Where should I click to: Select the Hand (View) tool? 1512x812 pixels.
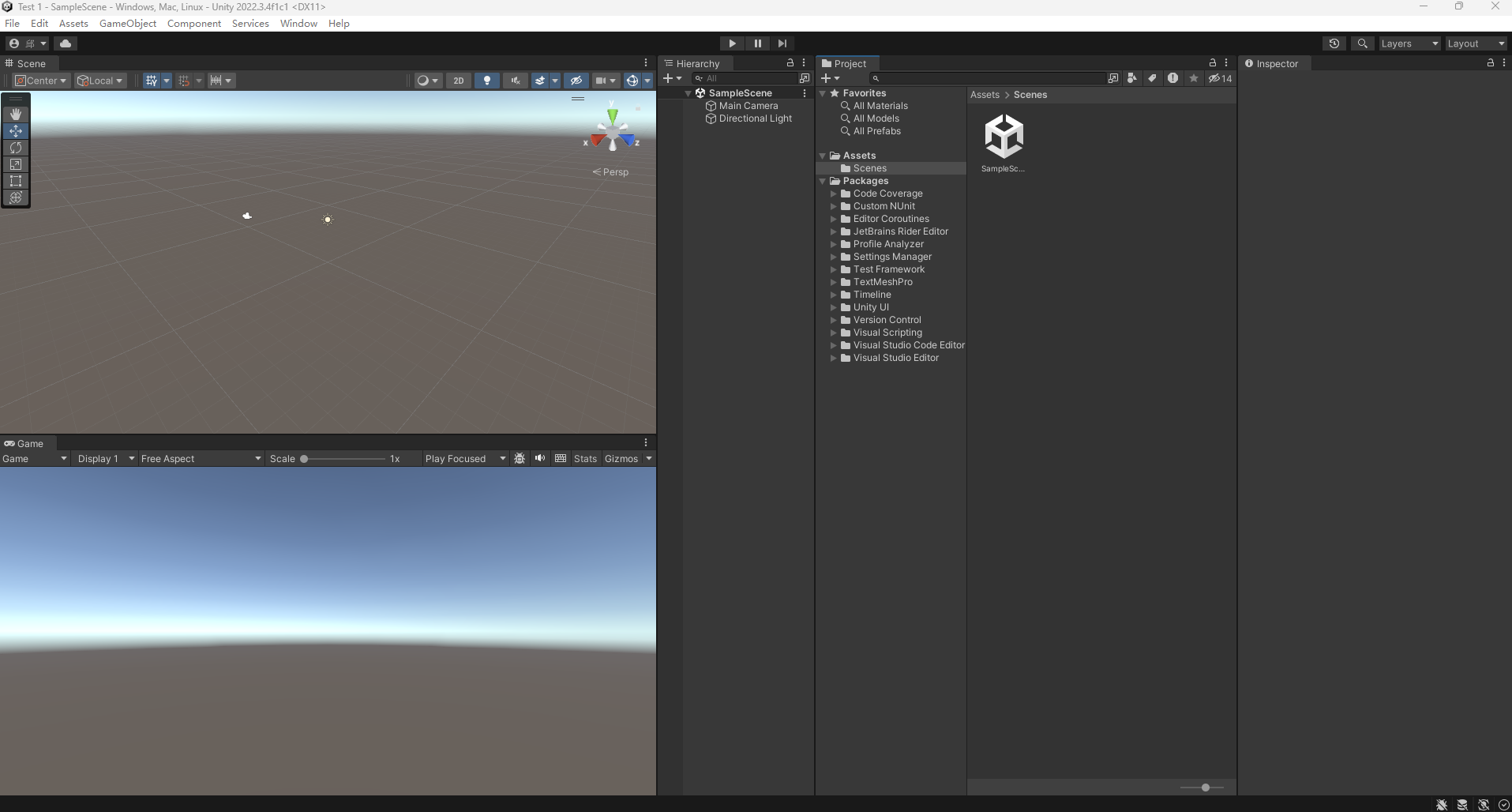[16, 114]
